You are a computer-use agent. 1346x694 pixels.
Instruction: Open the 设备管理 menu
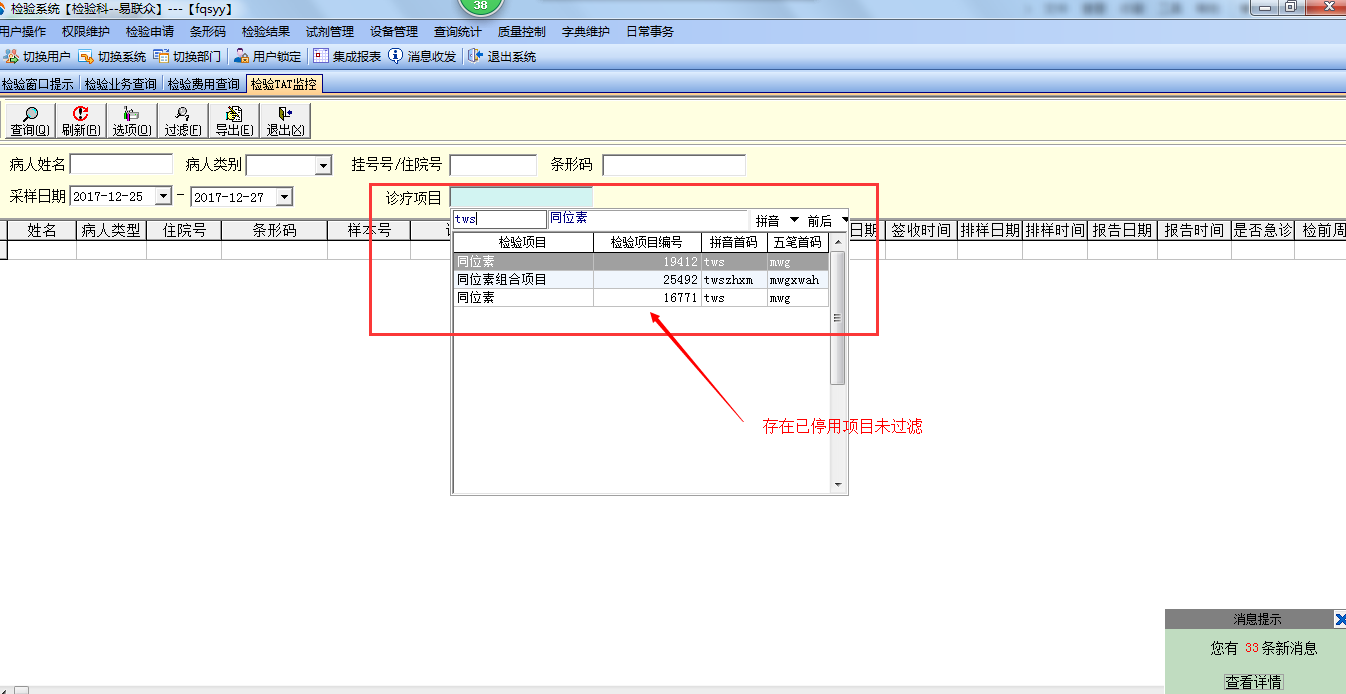click(x=394, y=32)
